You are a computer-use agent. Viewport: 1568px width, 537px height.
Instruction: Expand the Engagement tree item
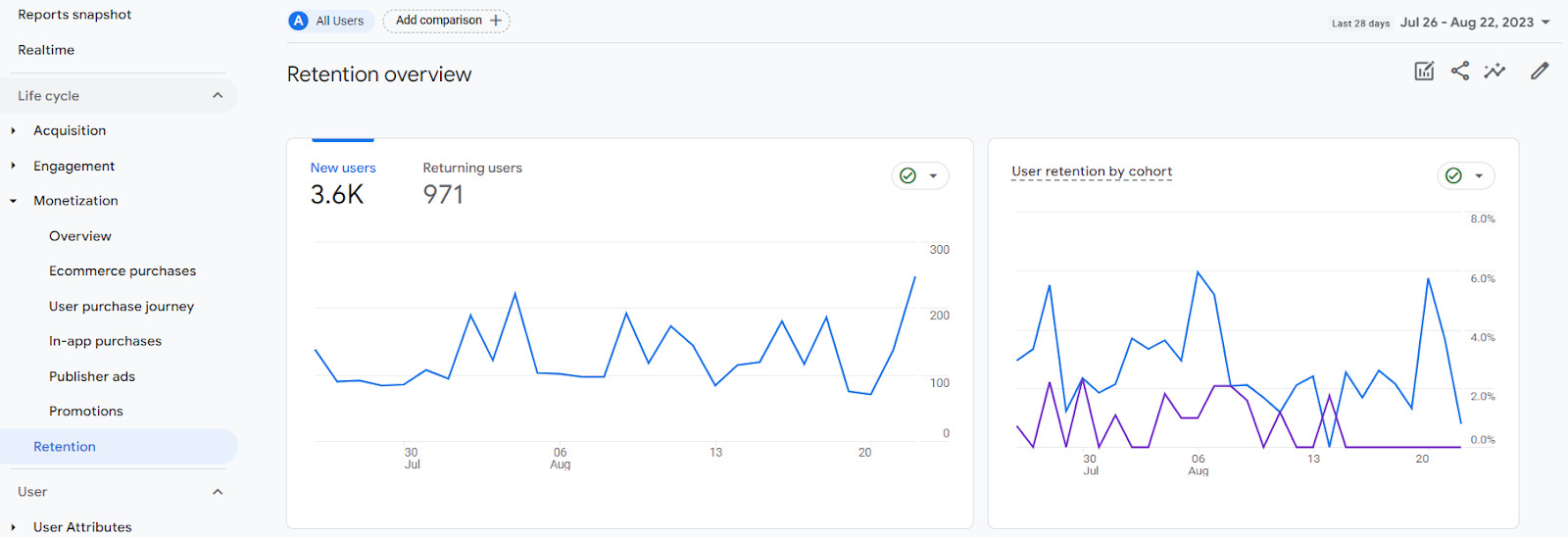point(13,166)
